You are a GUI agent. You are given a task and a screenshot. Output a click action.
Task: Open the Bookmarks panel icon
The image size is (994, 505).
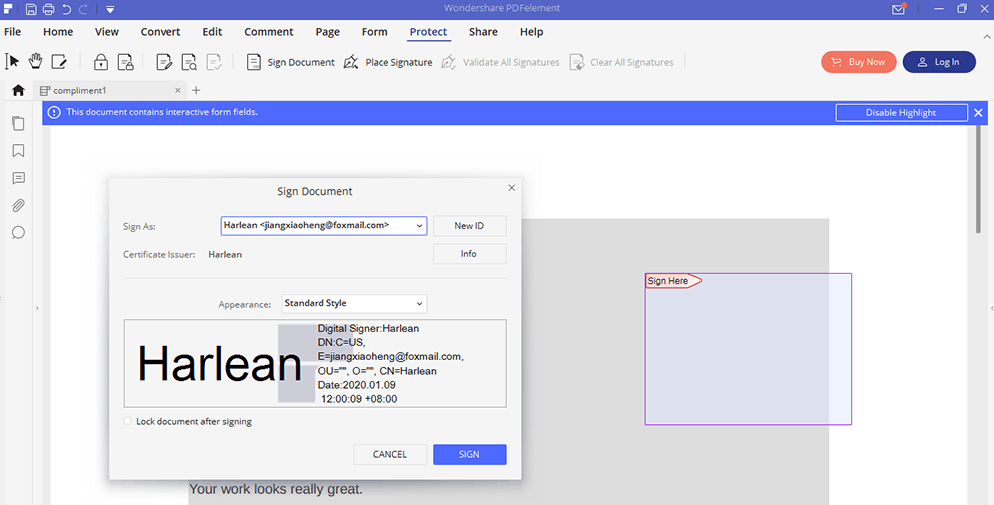click(x=18, y=151)
